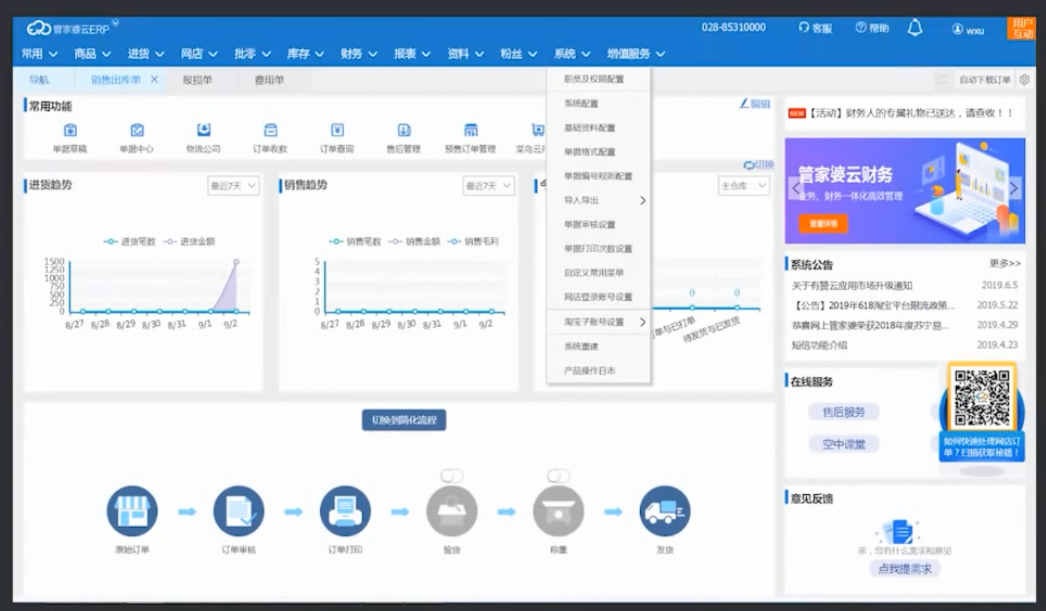Click the QR code image
The width and height of the screenshot is (1046, 611).
click(981, 398)
